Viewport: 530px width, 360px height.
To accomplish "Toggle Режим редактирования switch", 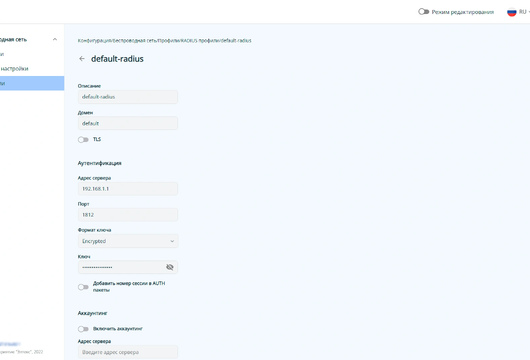I will [x=424, y=12].
